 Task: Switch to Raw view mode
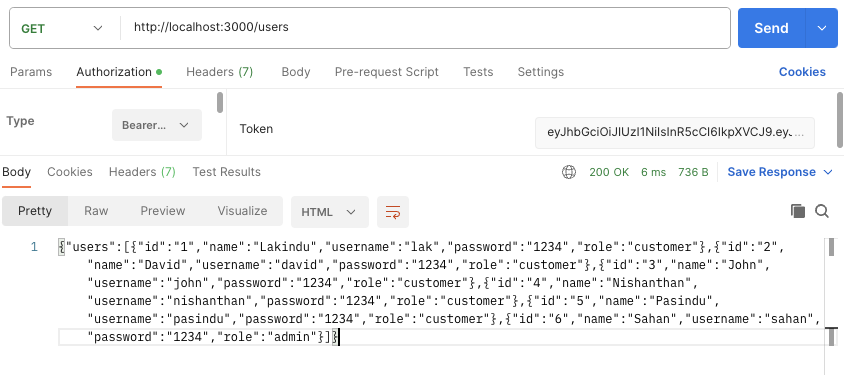[x=96, y=211]
